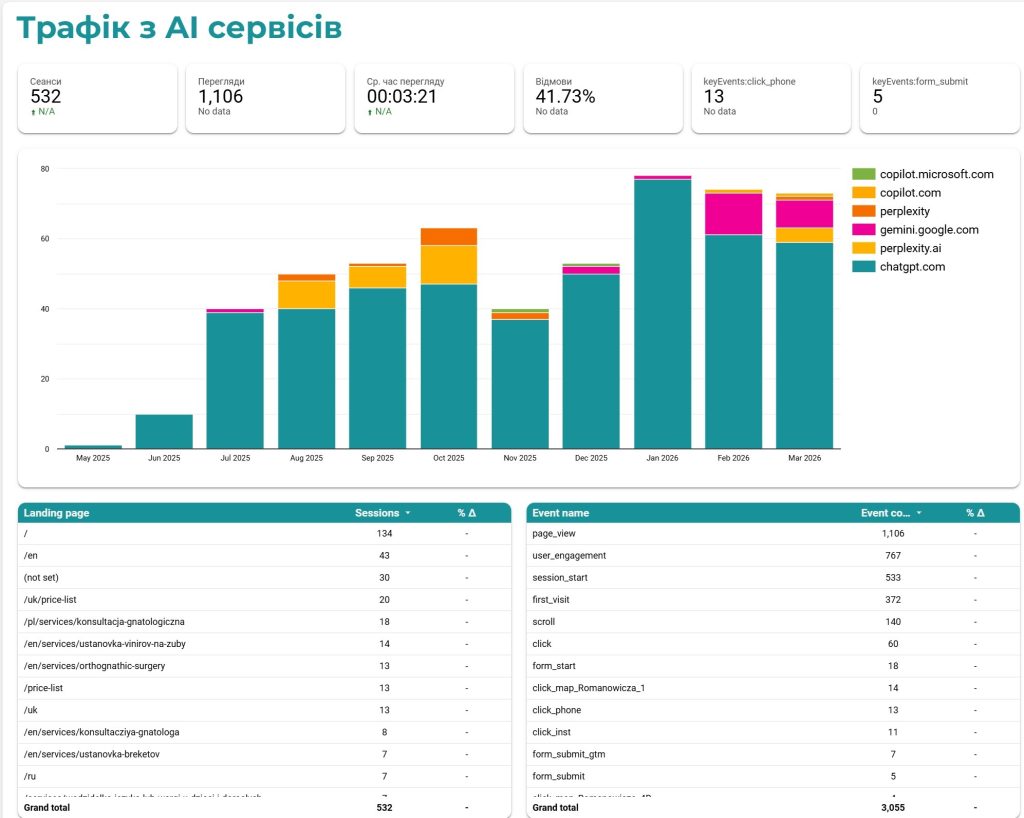Click the orange perplexity segment in Oct 2025
The height and width of the screenshot is (818, 1024).
coord(449,236)
